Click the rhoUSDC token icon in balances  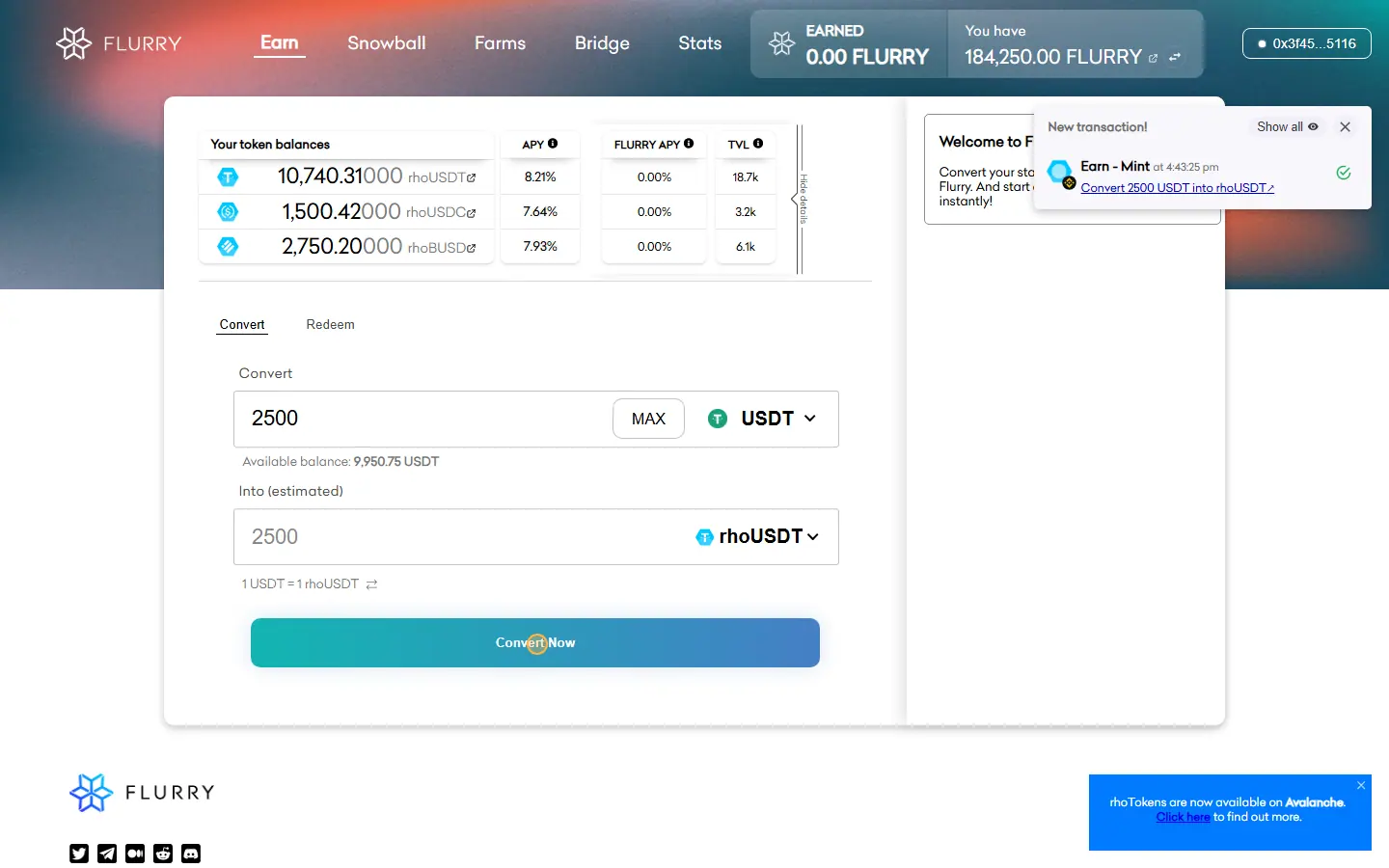[x=228, y=211]
